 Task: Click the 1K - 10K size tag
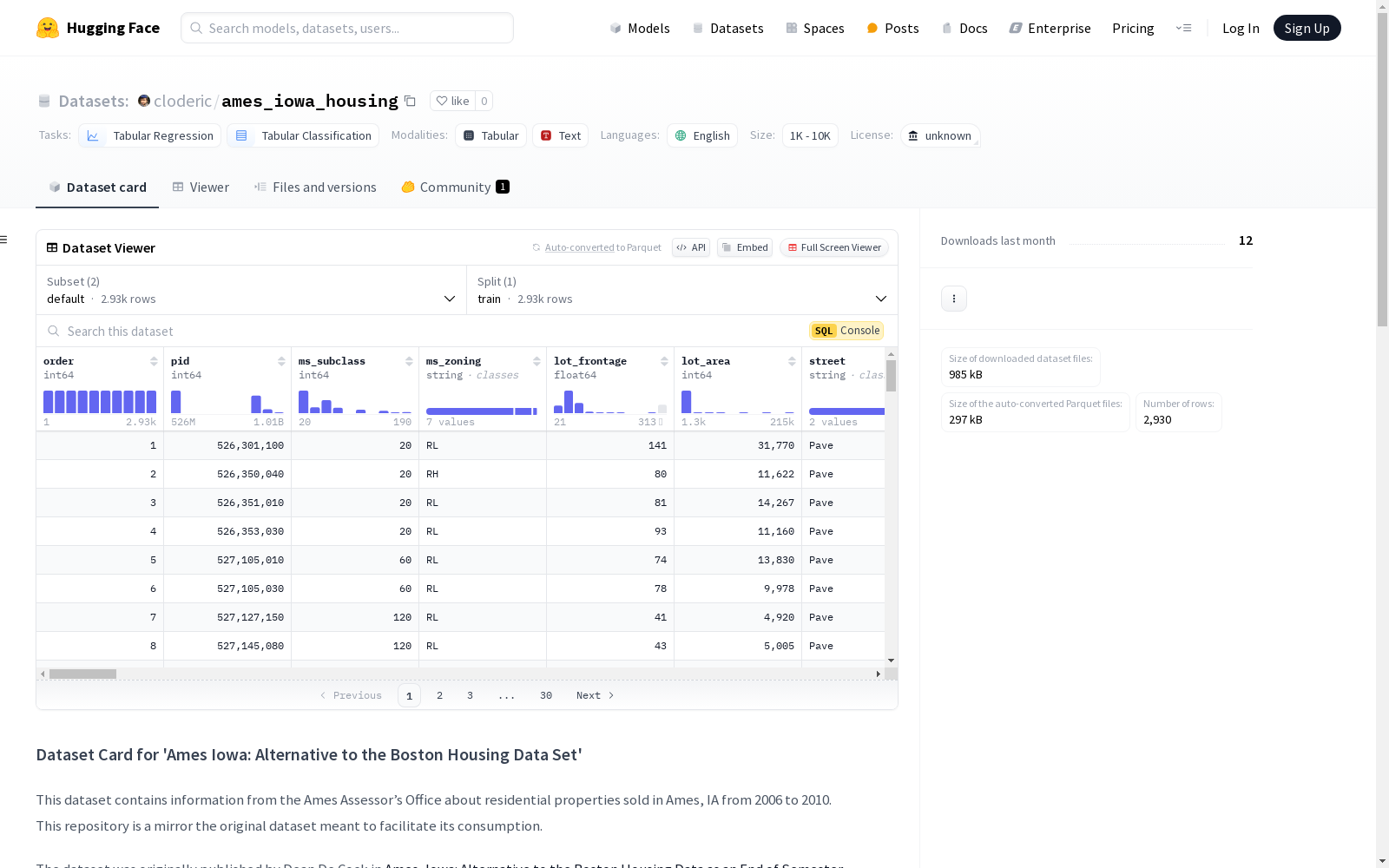[x=810, y=135]
